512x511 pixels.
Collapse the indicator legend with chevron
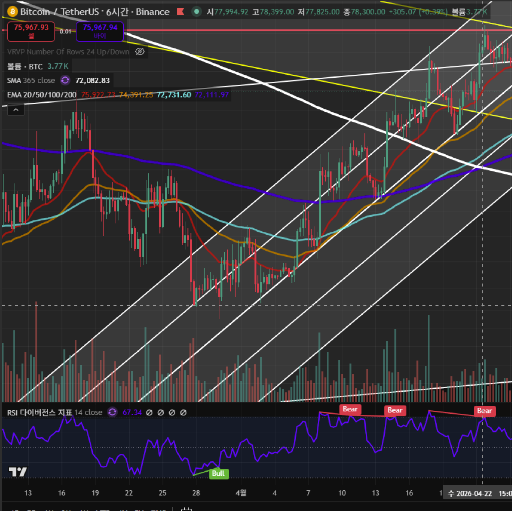pos(16,110)
